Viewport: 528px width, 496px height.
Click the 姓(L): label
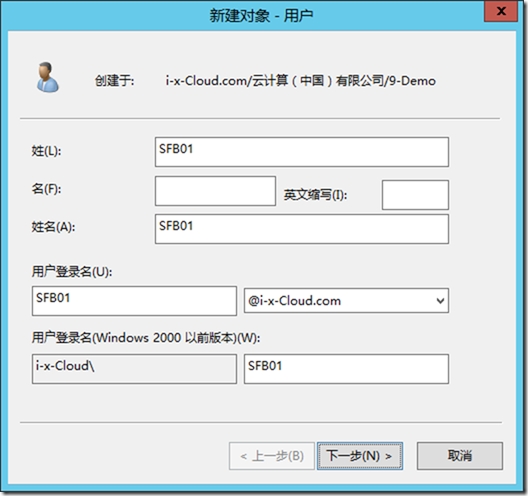[46, 151]
